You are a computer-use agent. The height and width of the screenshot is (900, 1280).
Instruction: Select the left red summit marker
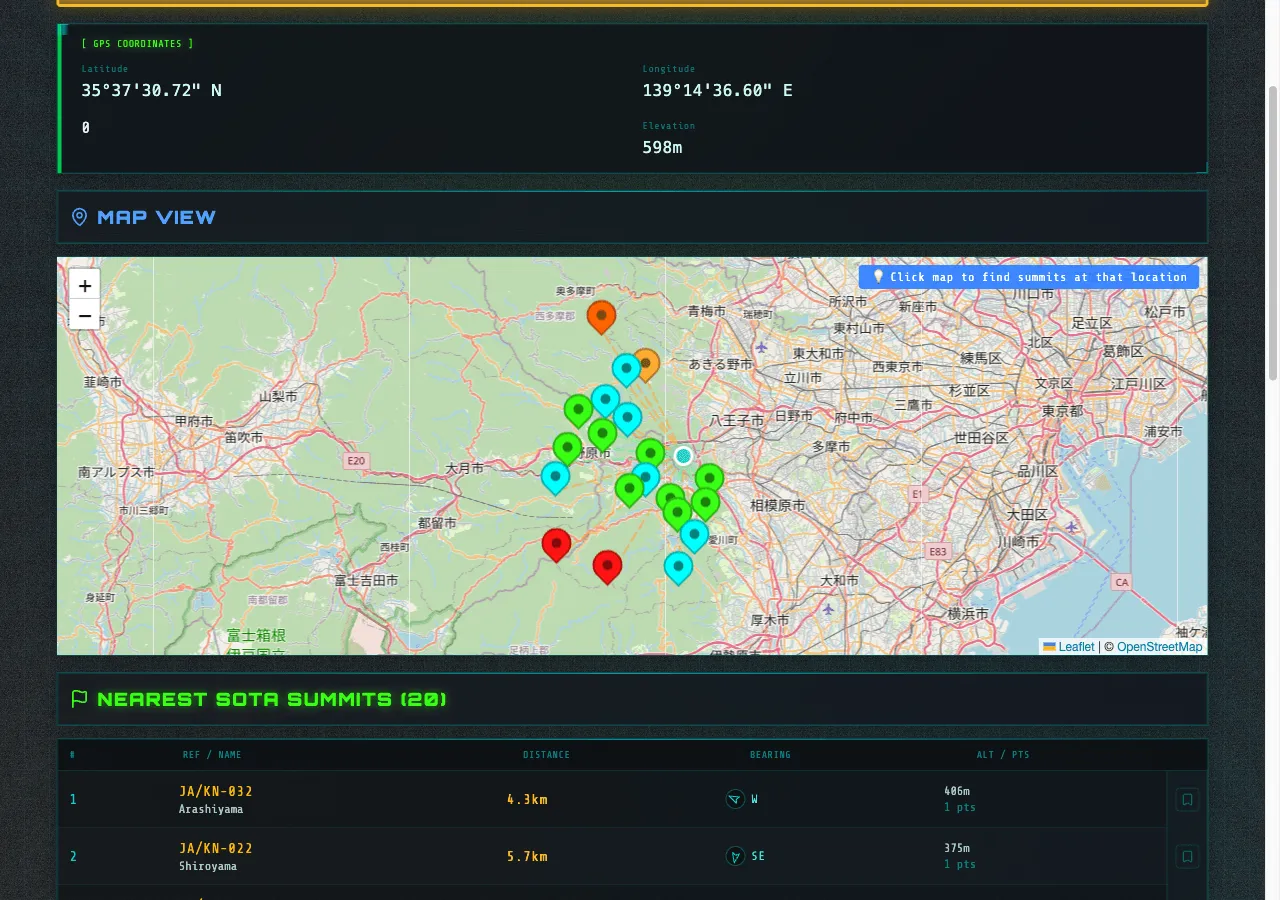[556, 543]
